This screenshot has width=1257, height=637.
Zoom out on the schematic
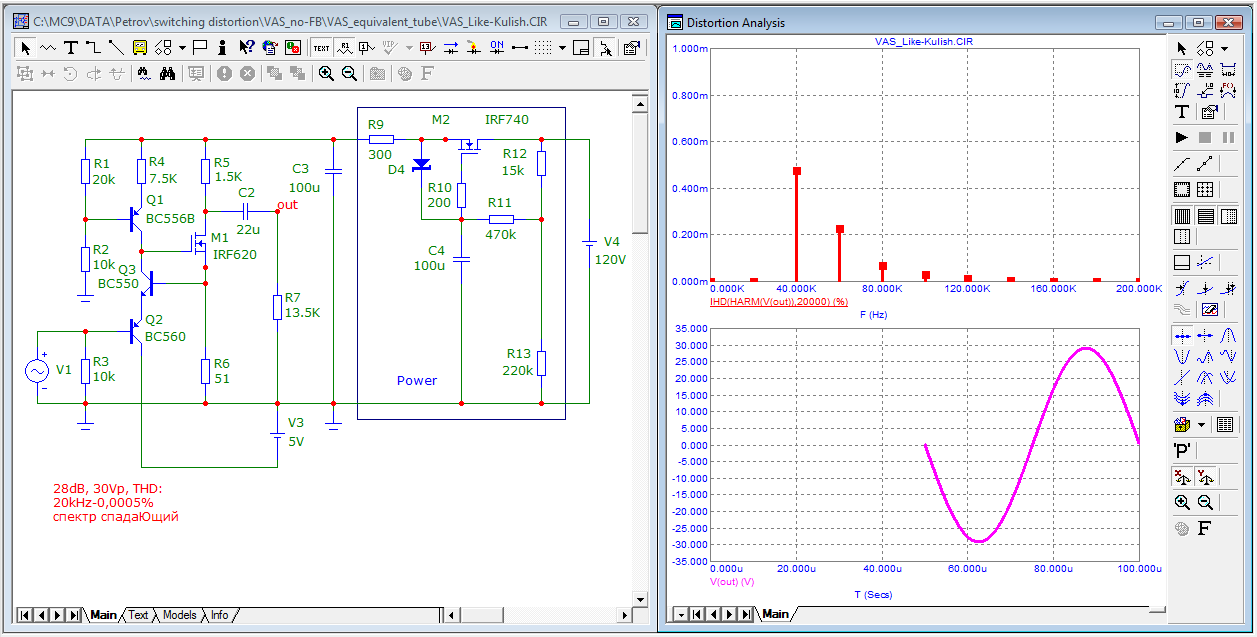(x=349, y=74)
